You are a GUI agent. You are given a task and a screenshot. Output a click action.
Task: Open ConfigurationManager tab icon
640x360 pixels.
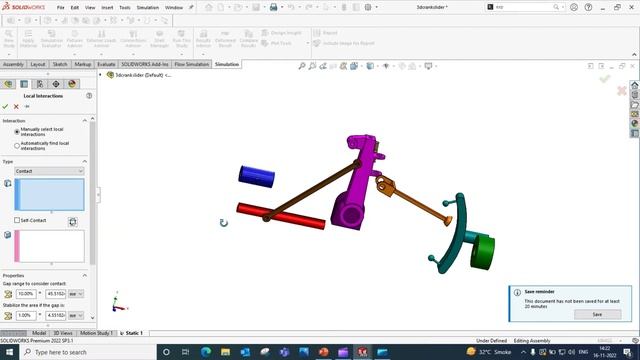[x=40, y=84]
